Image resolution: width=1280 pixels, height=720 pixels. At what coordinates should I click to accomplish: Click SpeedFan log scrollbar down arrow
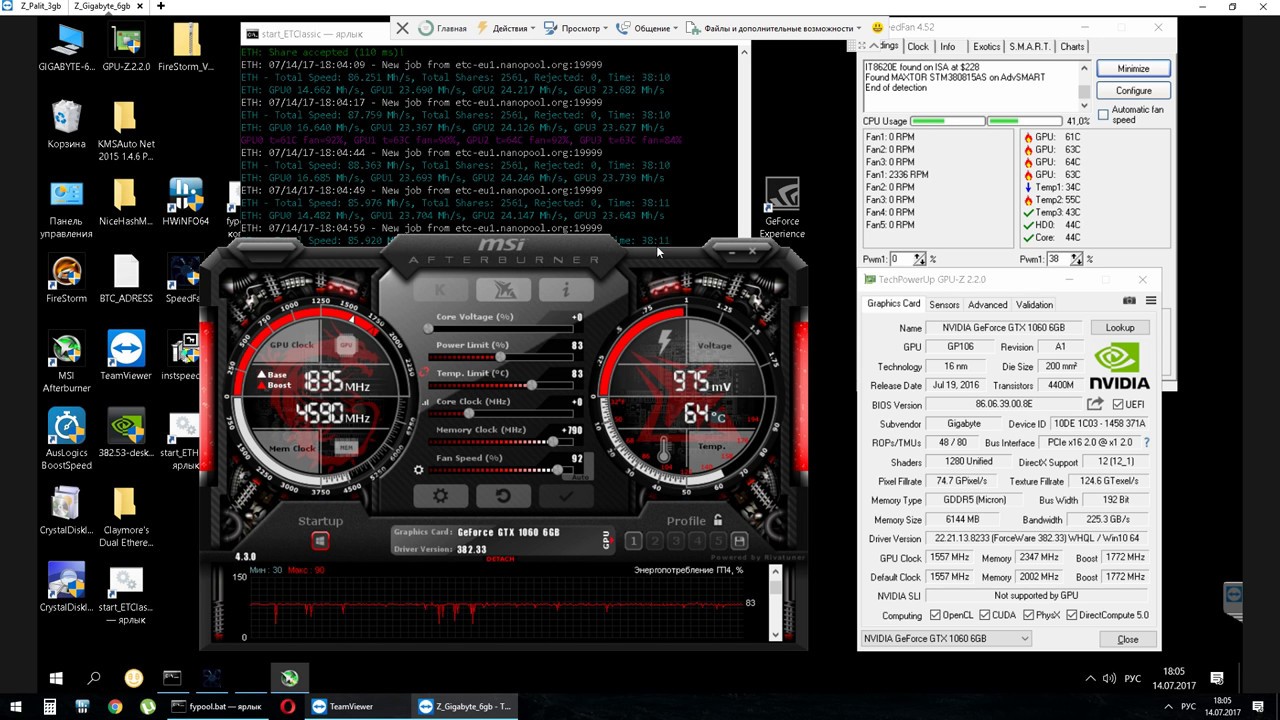click(x=1084, y=104)
